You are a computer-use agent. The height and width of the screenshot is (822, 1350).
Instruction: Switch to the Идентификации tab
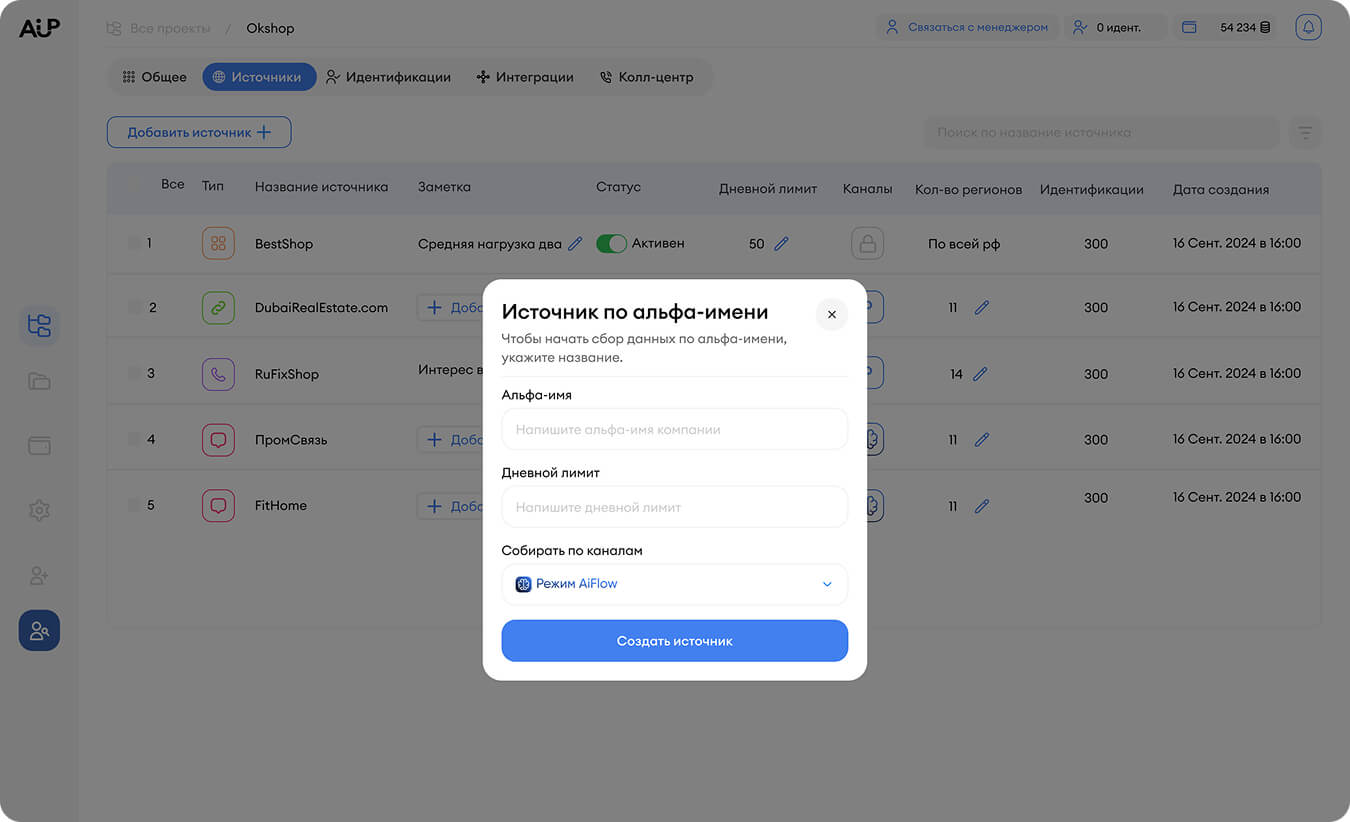(388, 77)
